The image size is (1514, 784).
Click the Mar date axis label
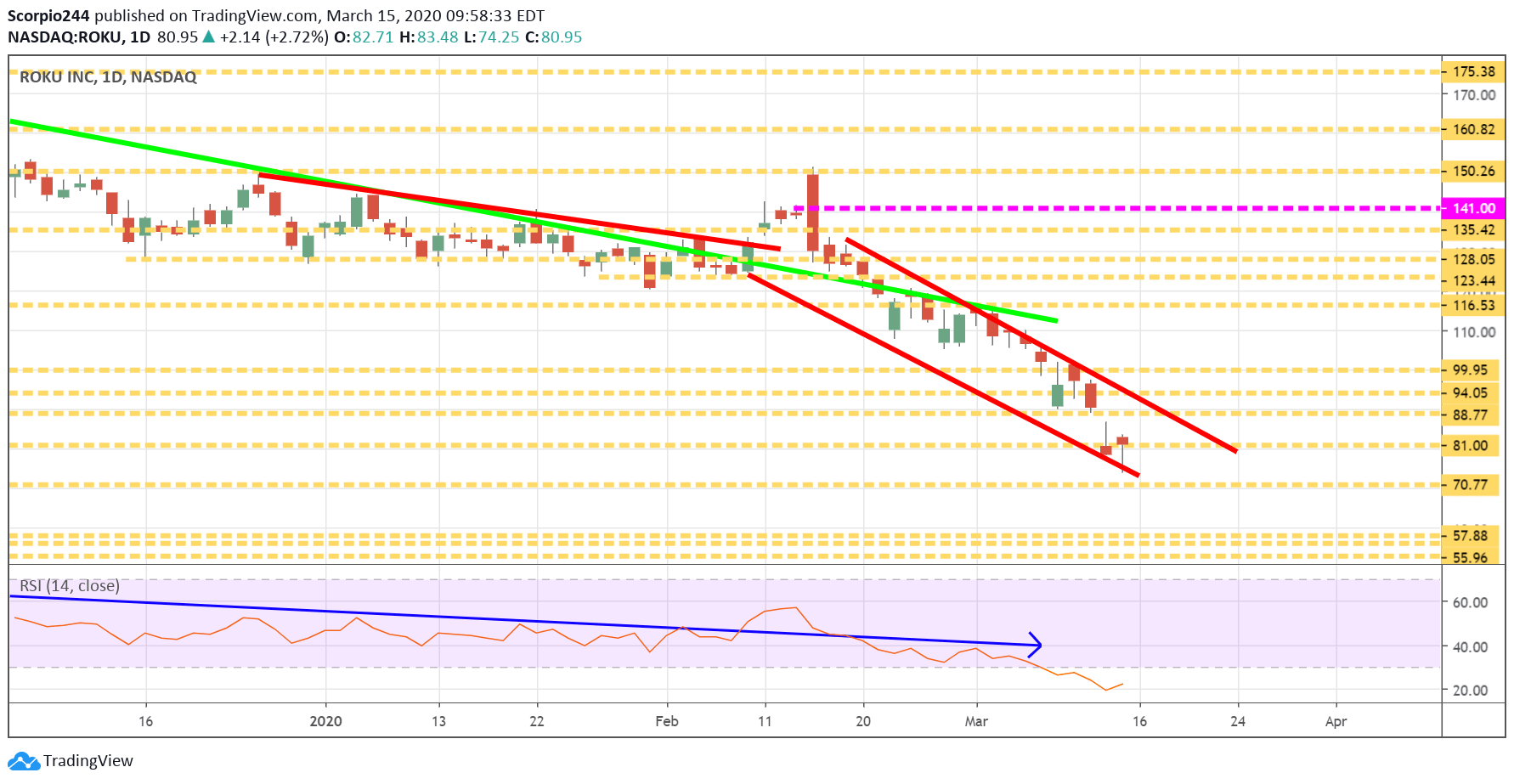click(x=976, y=721)
